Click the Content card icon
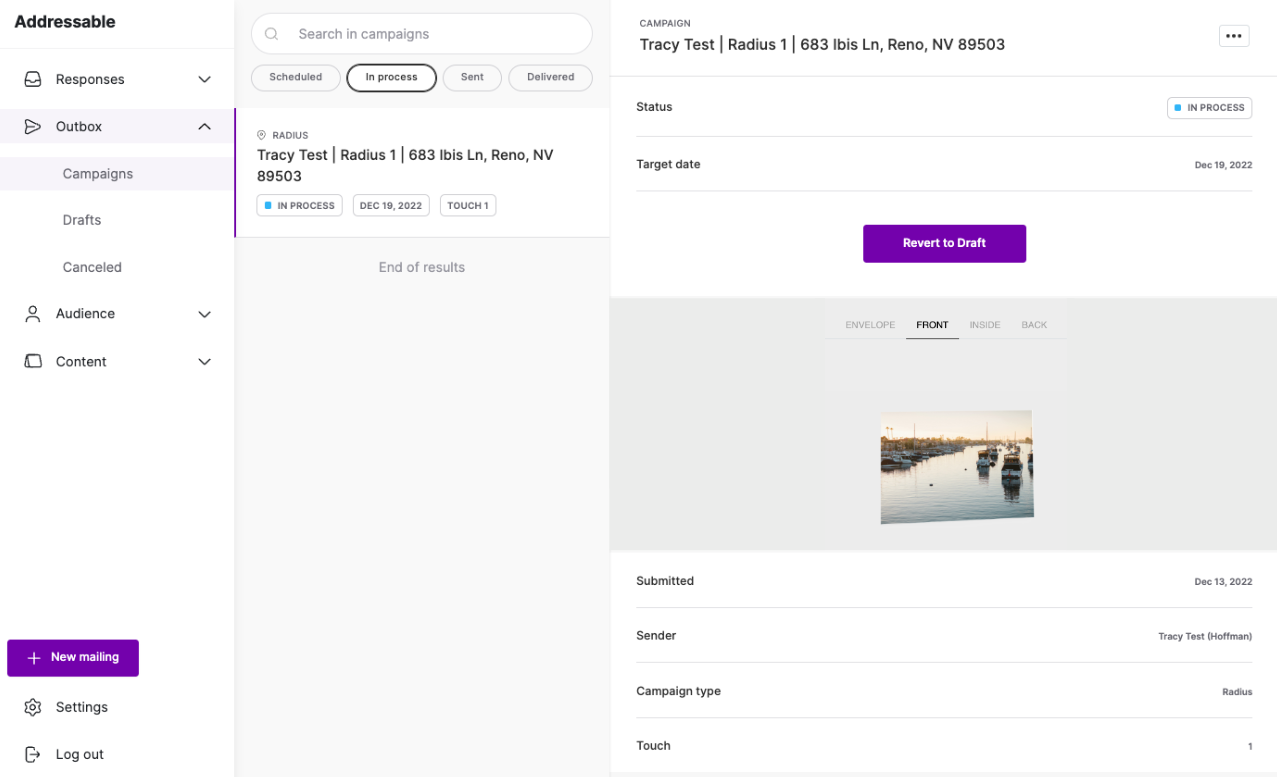 (33, 361)
